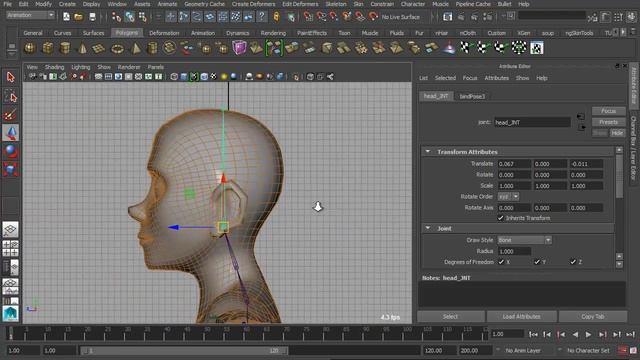Click the save scene icon
The image size is (640, 360).
coord(92,17)
